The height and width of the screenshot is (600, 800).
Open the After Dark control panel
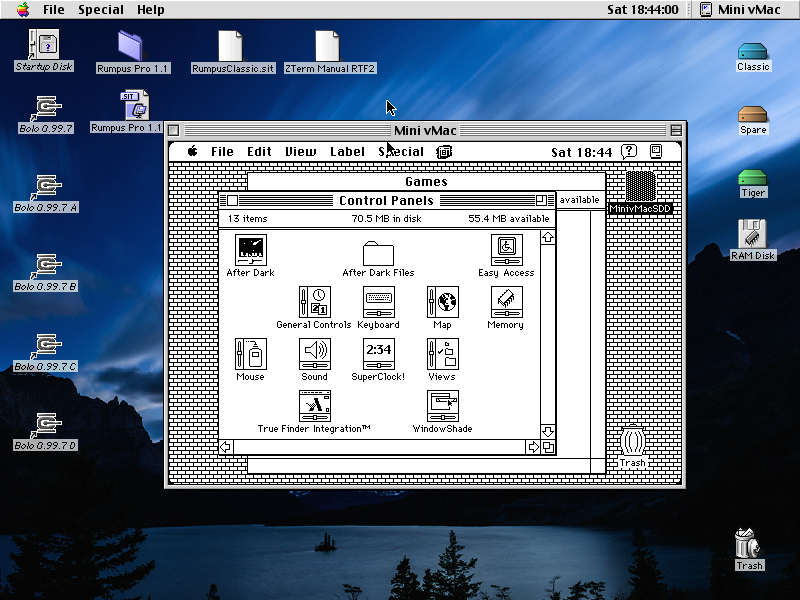click(x=251, y=250)
